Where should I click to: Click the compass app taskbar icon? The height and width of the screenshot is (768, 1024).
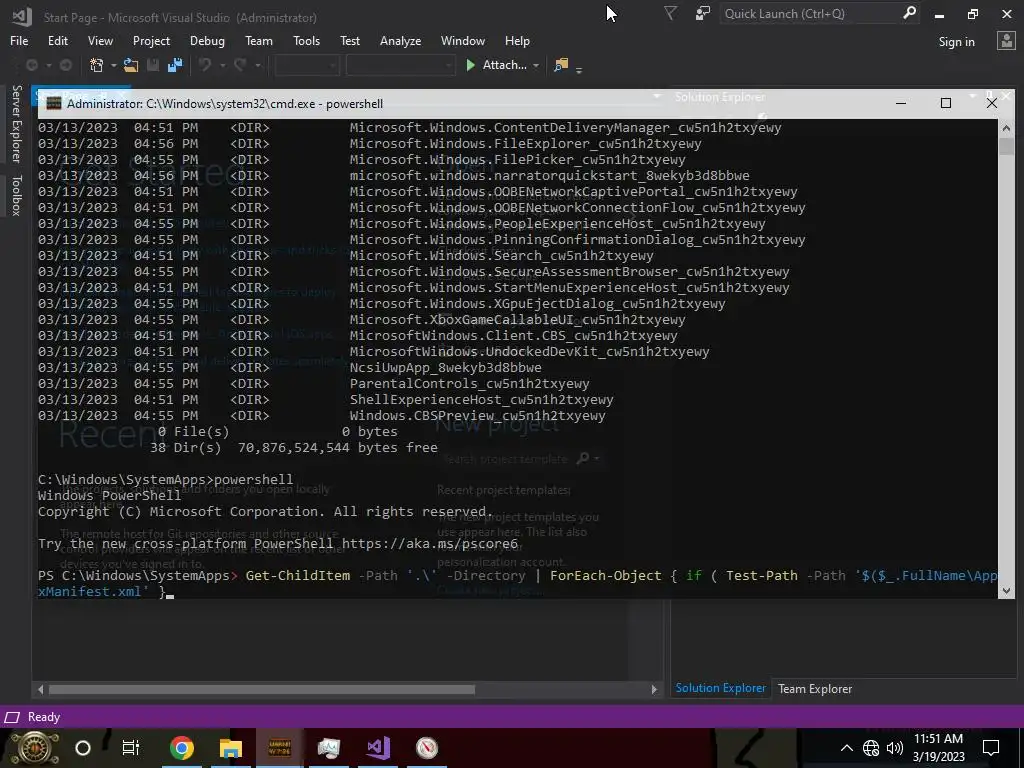tap(427, 748)
